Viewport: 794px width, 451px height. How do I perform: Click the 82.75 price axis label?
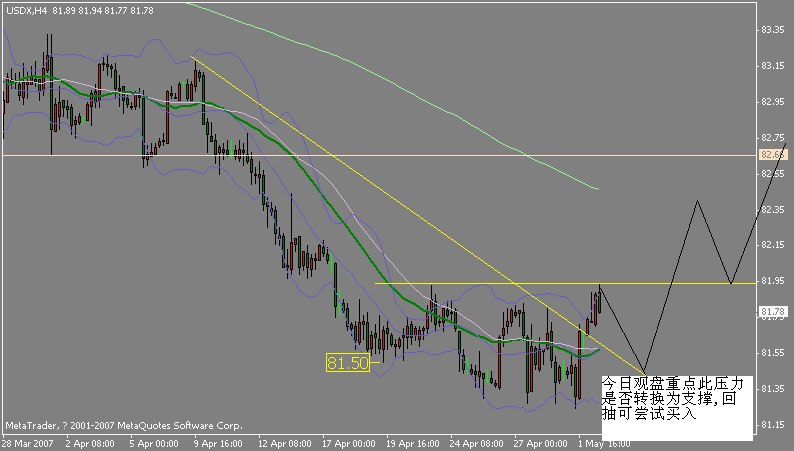coord(773,138)
